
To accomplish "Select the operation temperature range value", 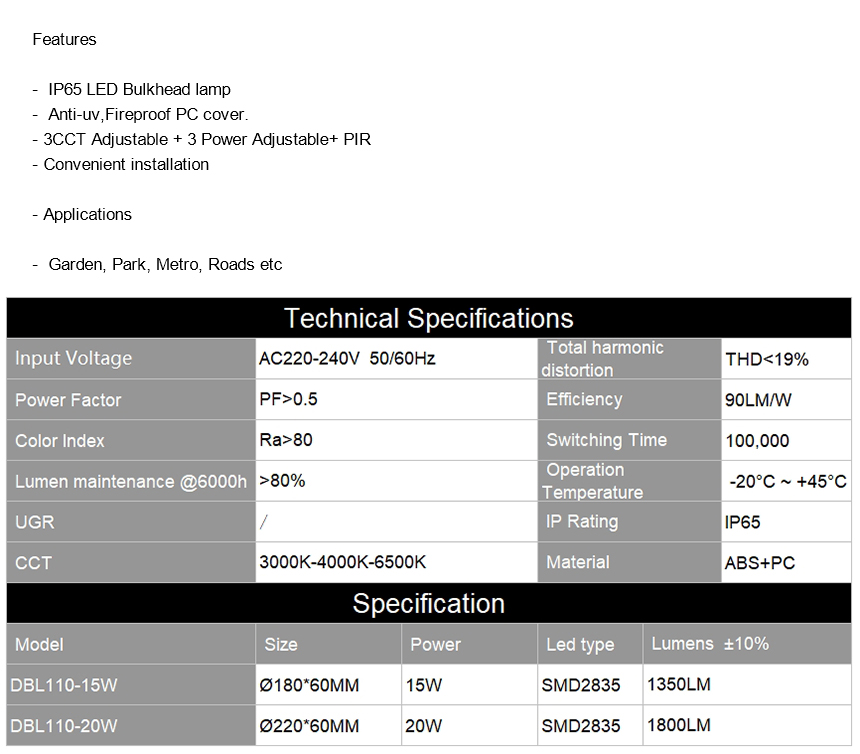I will click(786, 481).
